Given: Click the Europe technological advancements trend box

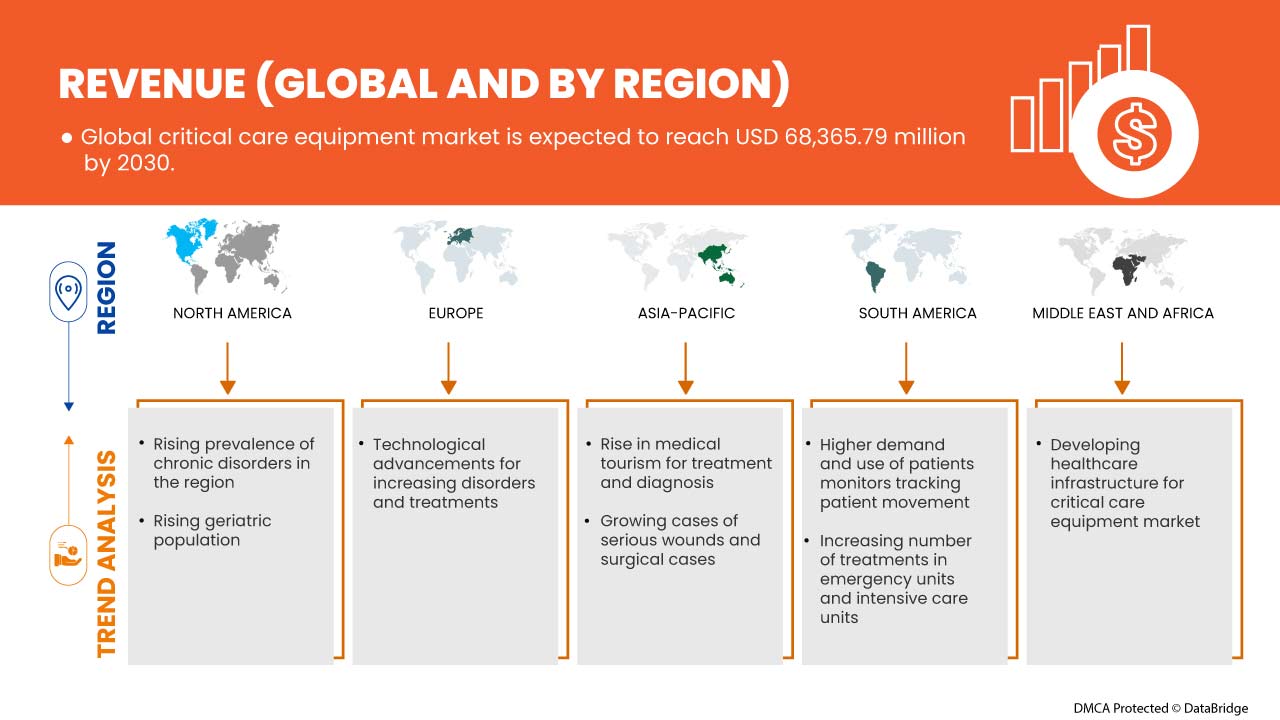Looking at the screenshot, I should 453,473.
